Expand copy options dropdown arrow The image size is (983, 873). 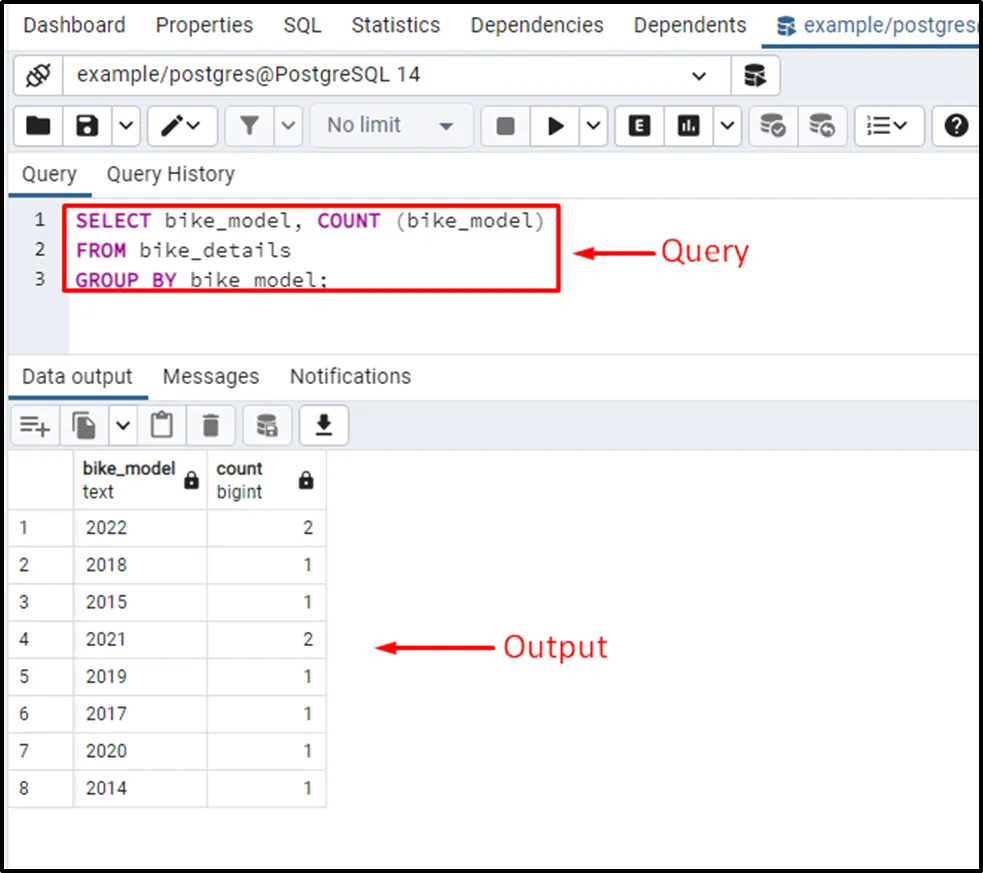coord(123,426)
